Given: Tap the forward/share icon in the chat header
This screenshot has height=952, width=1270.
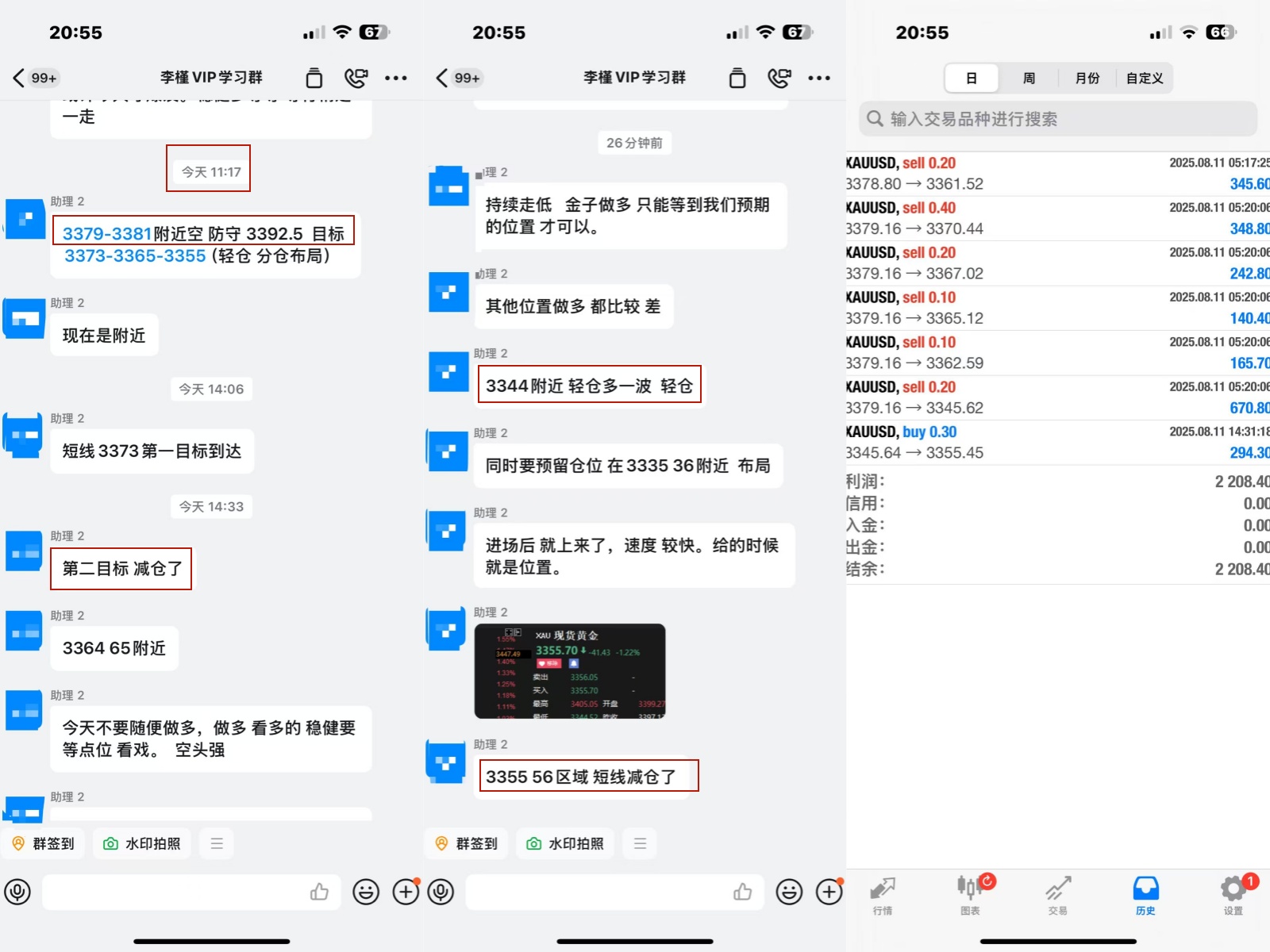Looking at the screenshot, I should coord(314,78).
